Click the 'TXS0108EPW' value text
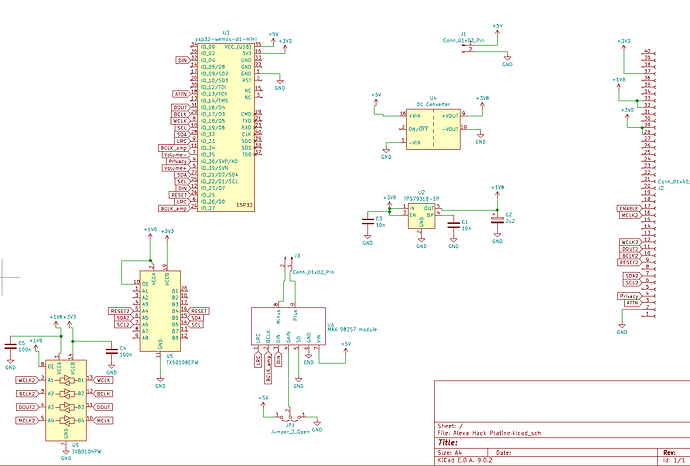The width and height of the screenshot is (690, 466). click(182, 363)
